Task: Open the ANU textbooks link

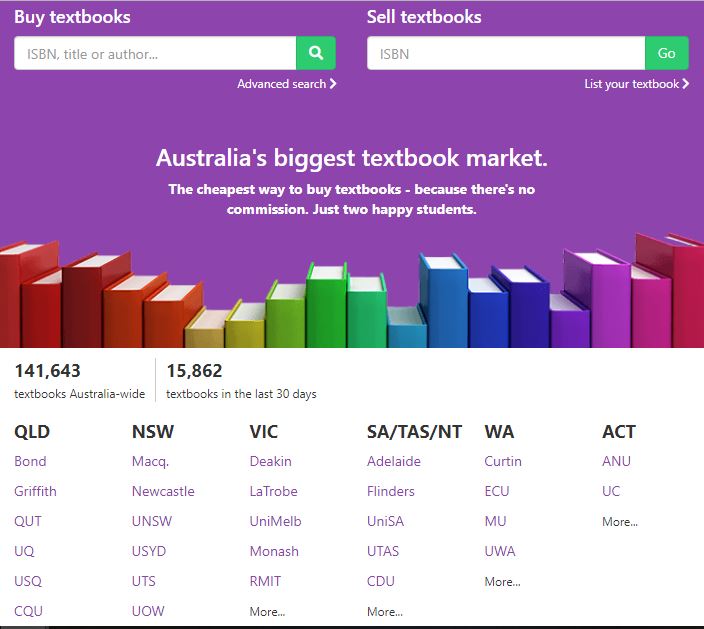Action: [x=617, y=461]
